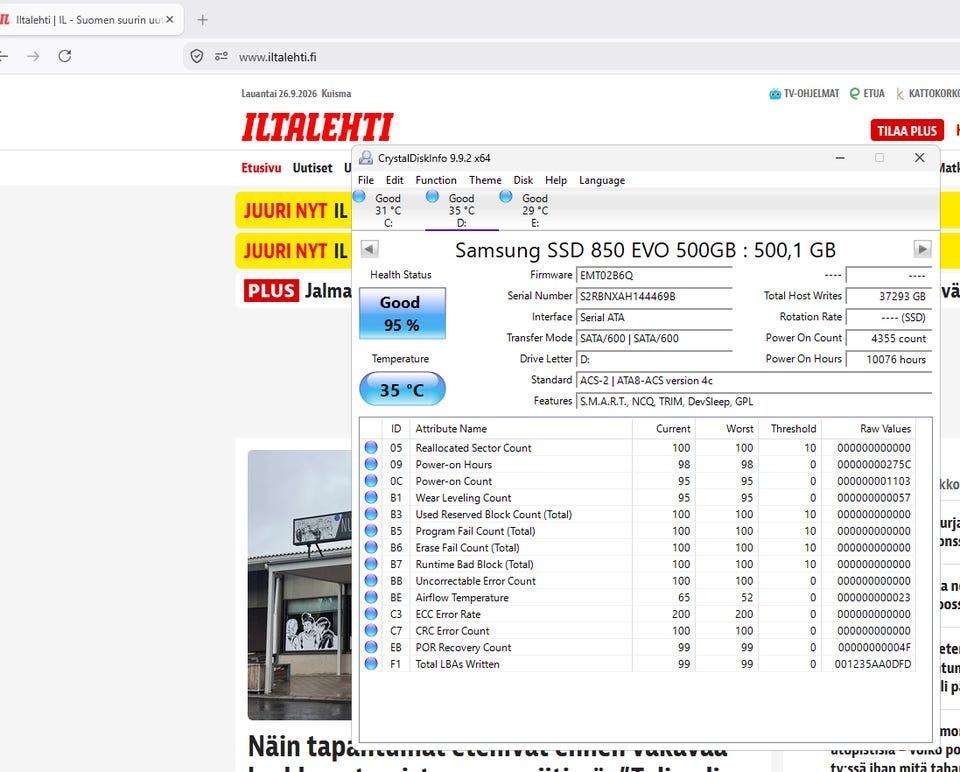This screenshot has width=960, height=772.
Task: Select the C: drive tab at 31 °C
Action: pos(388,210)
